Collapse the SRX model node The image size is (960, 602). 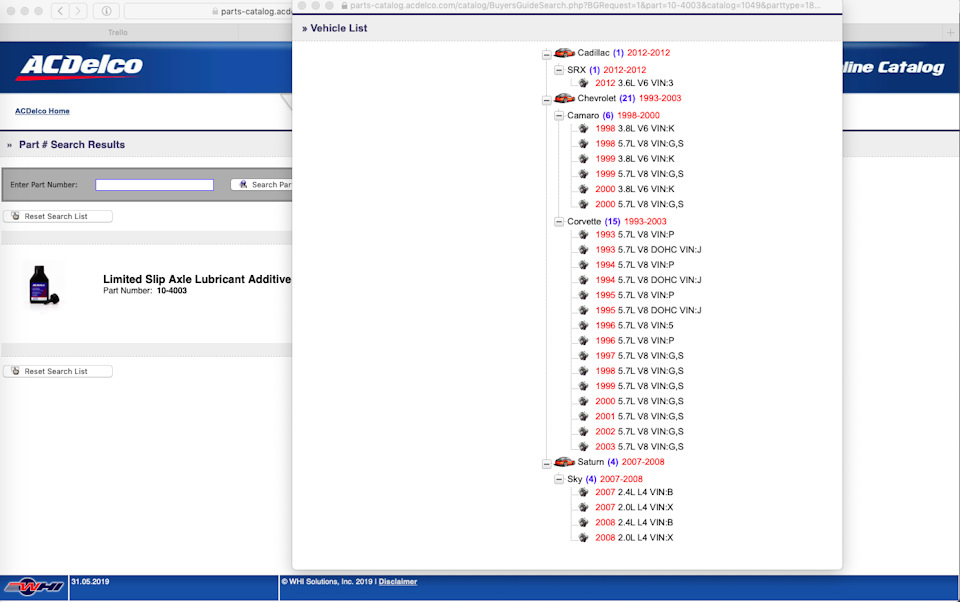559,70
